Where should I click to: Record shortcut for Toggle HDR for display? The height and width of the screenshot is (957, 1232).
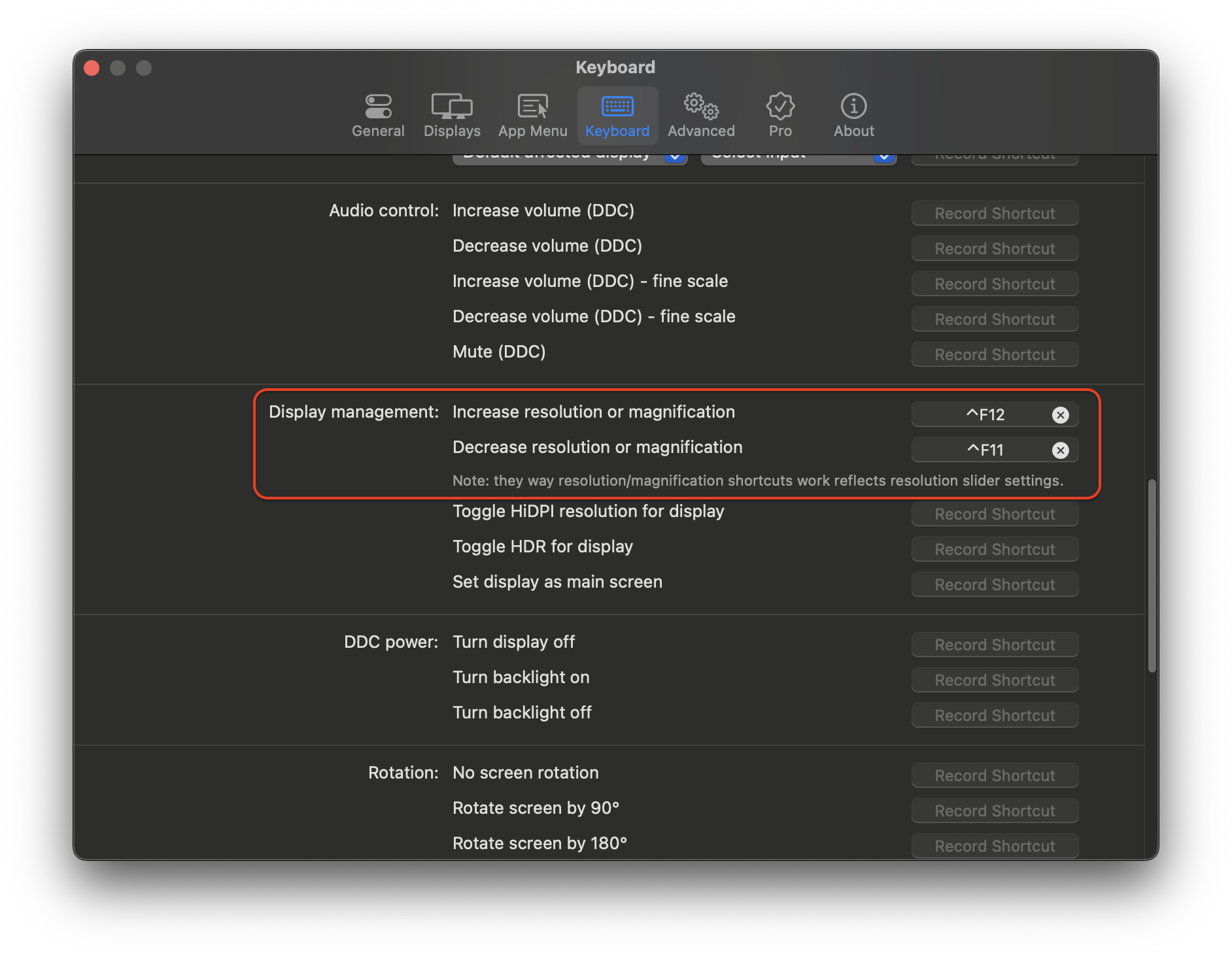pos(994,549)
